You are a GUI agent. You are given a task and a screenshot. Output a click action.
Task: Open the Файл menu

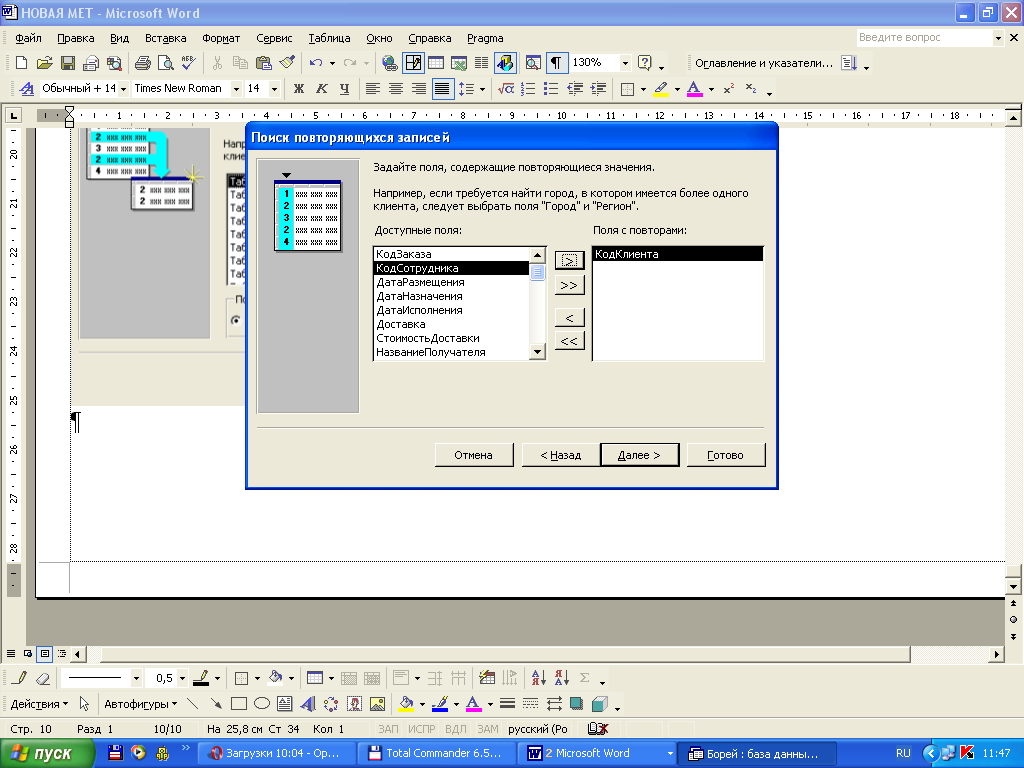[28, 38]
